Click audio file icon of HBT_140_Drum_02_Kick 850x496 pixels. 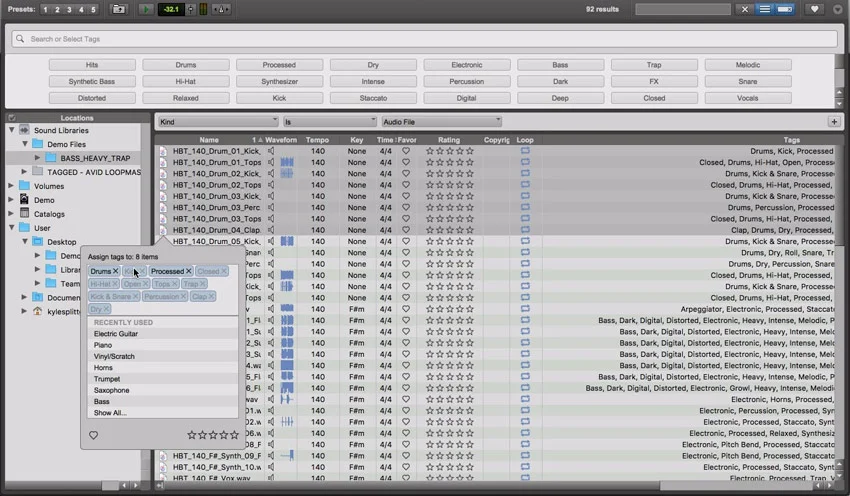163,173
